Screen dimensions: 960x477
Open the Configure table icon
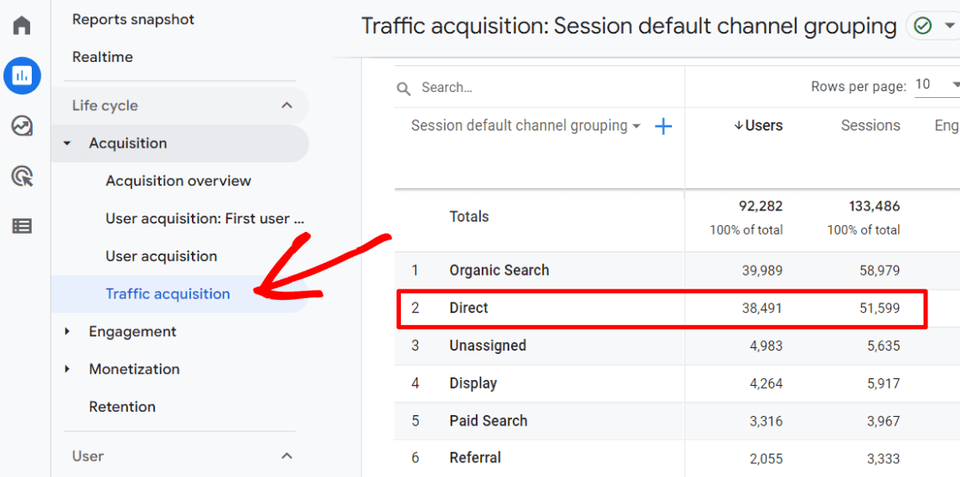tap(21, 226)
